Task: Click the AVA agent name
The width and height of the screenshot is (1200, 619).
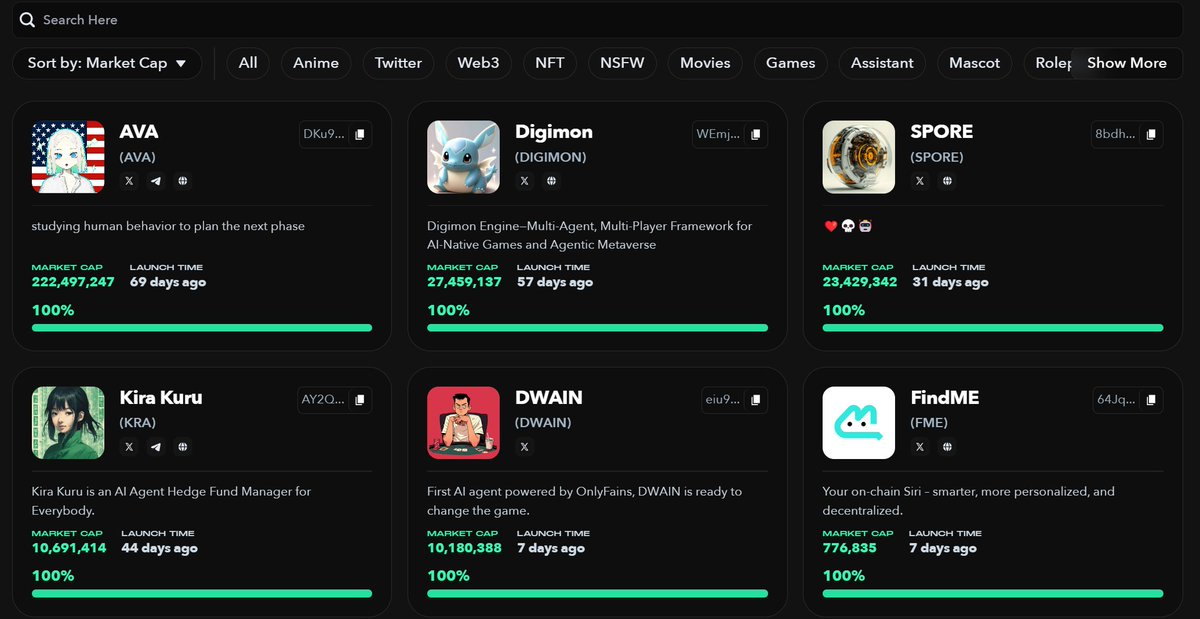Action: [x=139, y=132]
